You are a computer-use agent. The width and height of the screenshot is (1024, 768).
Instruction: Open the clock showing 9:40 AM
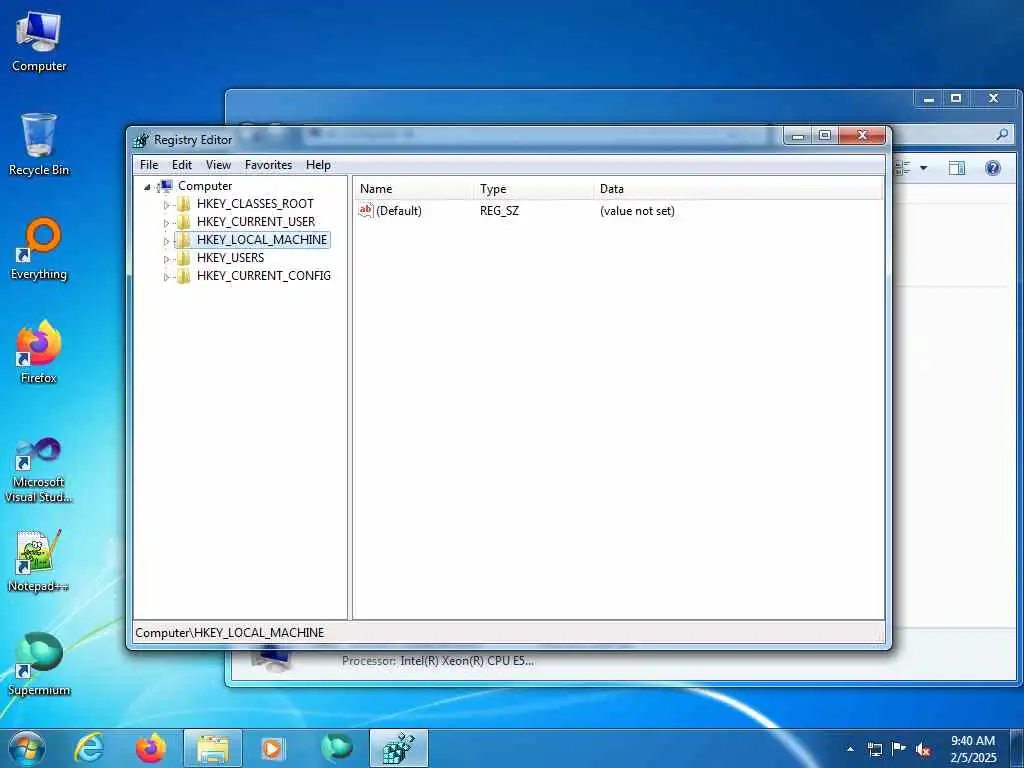pos(973,749)
